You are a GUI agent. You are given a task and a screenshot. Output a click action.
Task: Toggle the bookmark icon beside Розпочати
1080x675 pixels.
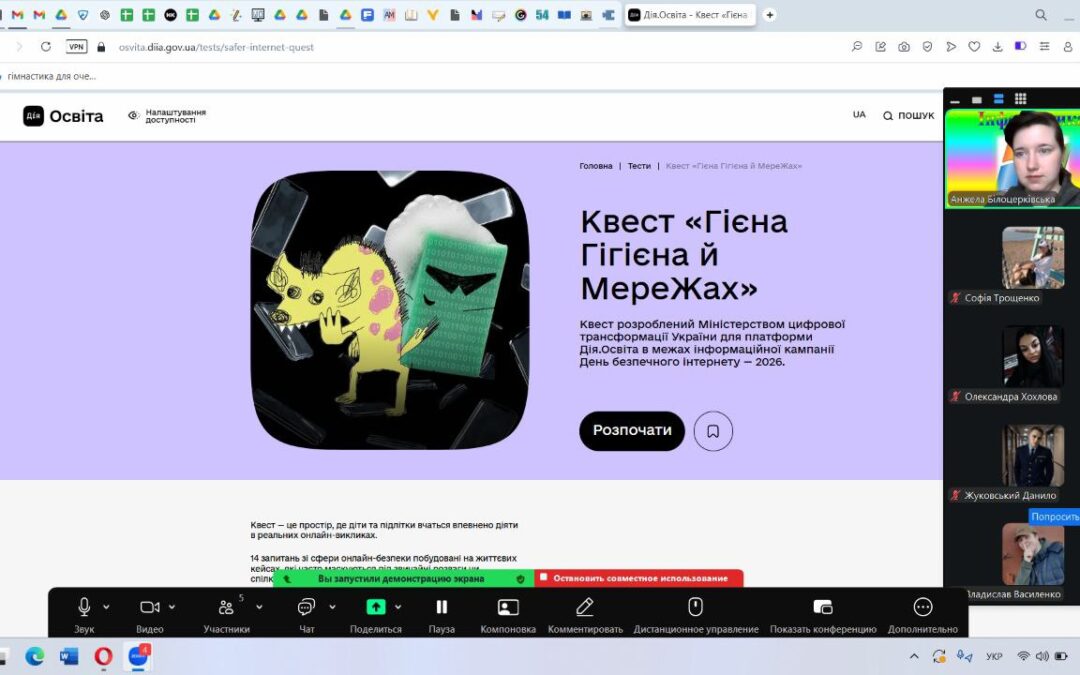tap(713, 431)
